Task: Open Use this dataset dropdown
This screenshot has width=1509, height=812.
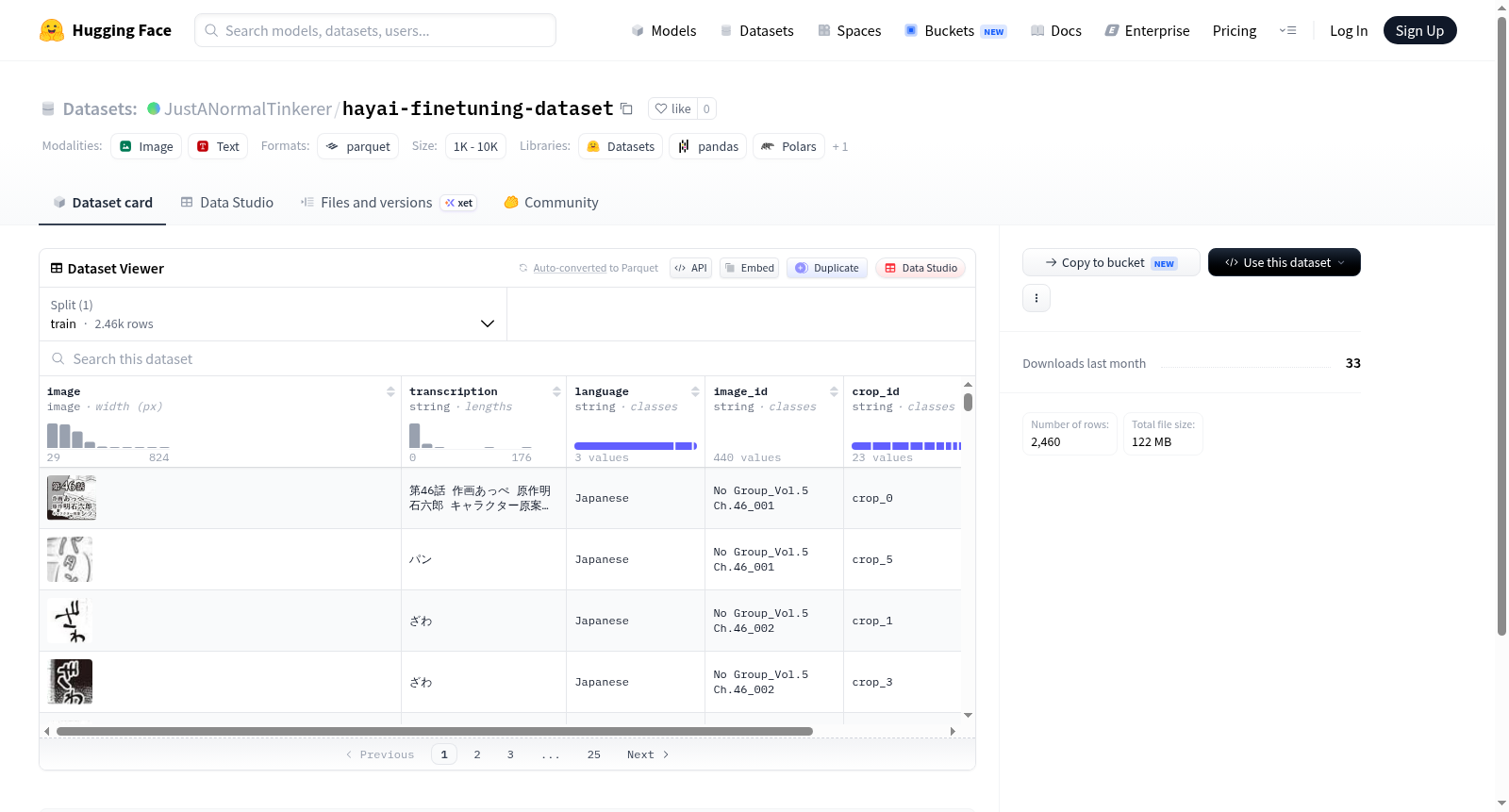Action: pyautogui.click(x=1284, y=262)
